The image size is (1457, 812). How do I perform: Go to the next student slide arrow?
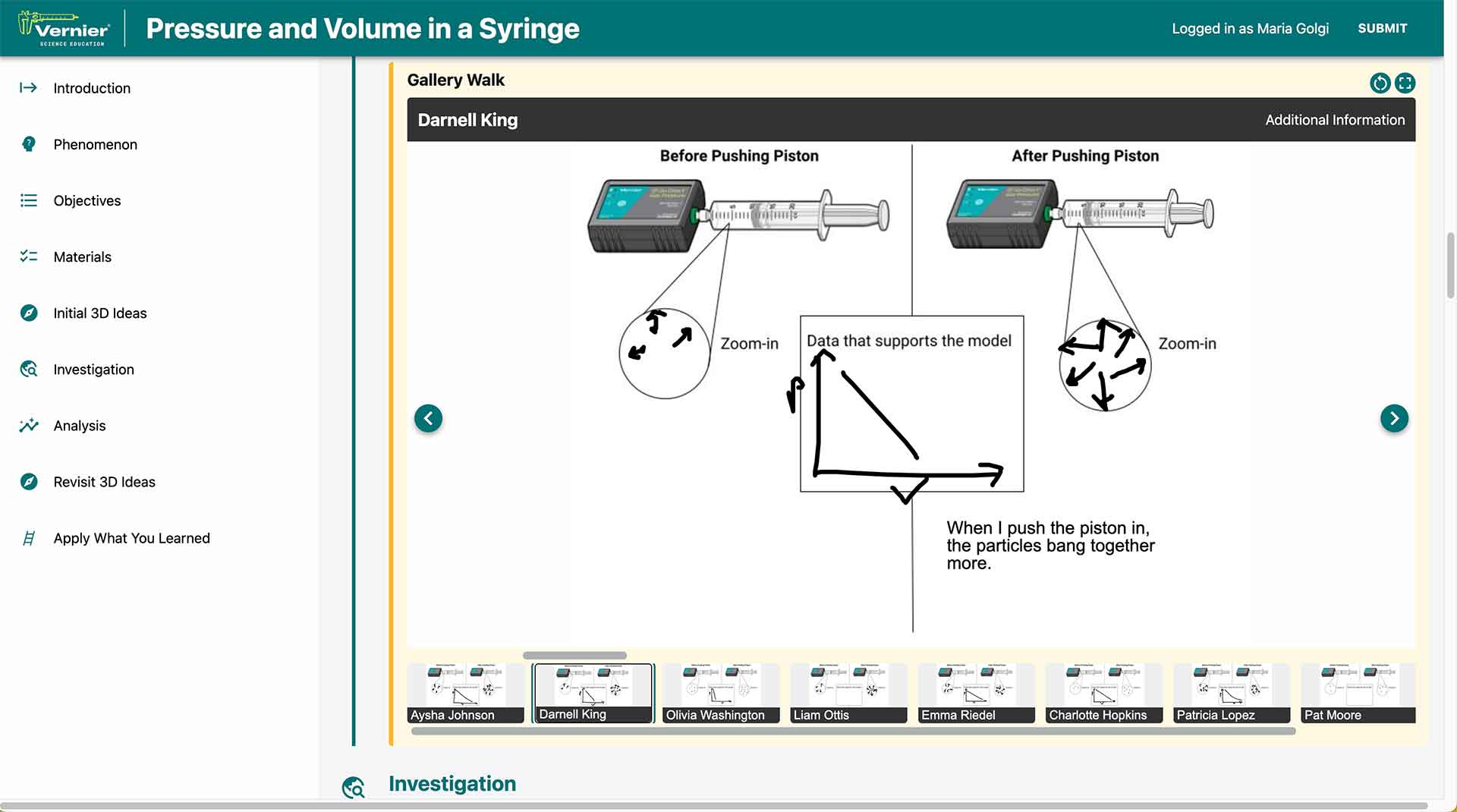click(1393, 418)
